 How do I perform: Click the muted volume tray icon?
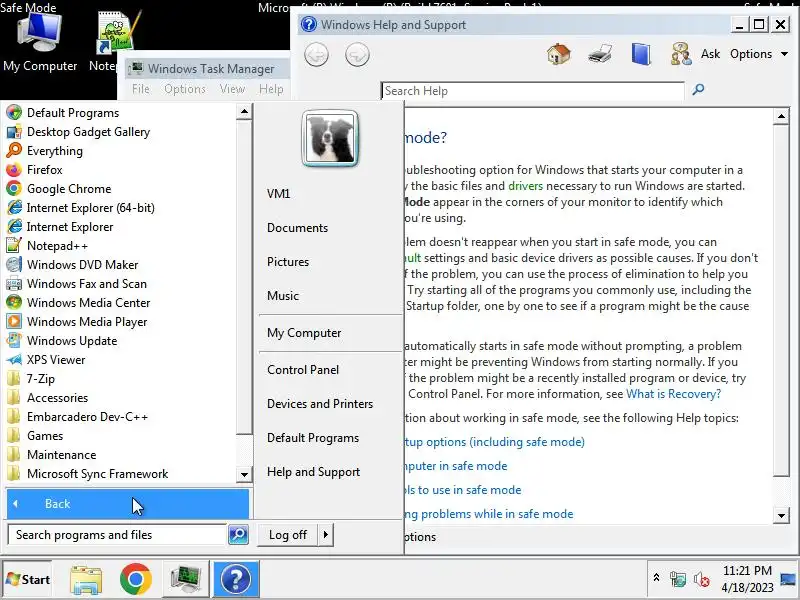click(702, 579)
